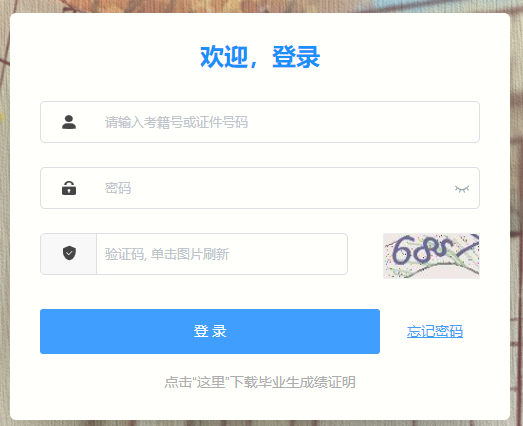Focus the 密码 password field

pos(260,188)
